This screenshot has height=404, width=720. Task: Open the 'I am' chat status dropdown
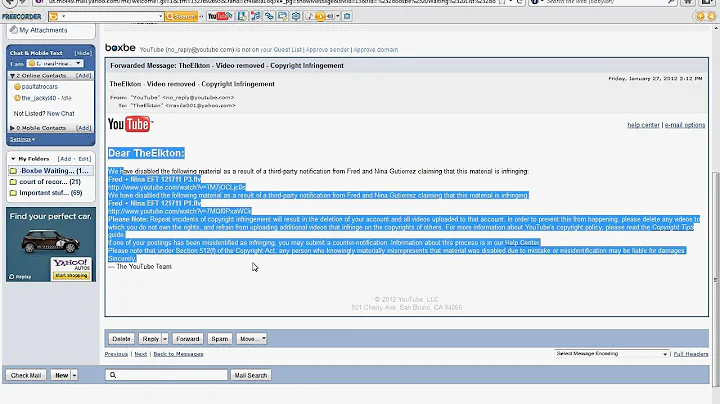[x=55, y=63]
